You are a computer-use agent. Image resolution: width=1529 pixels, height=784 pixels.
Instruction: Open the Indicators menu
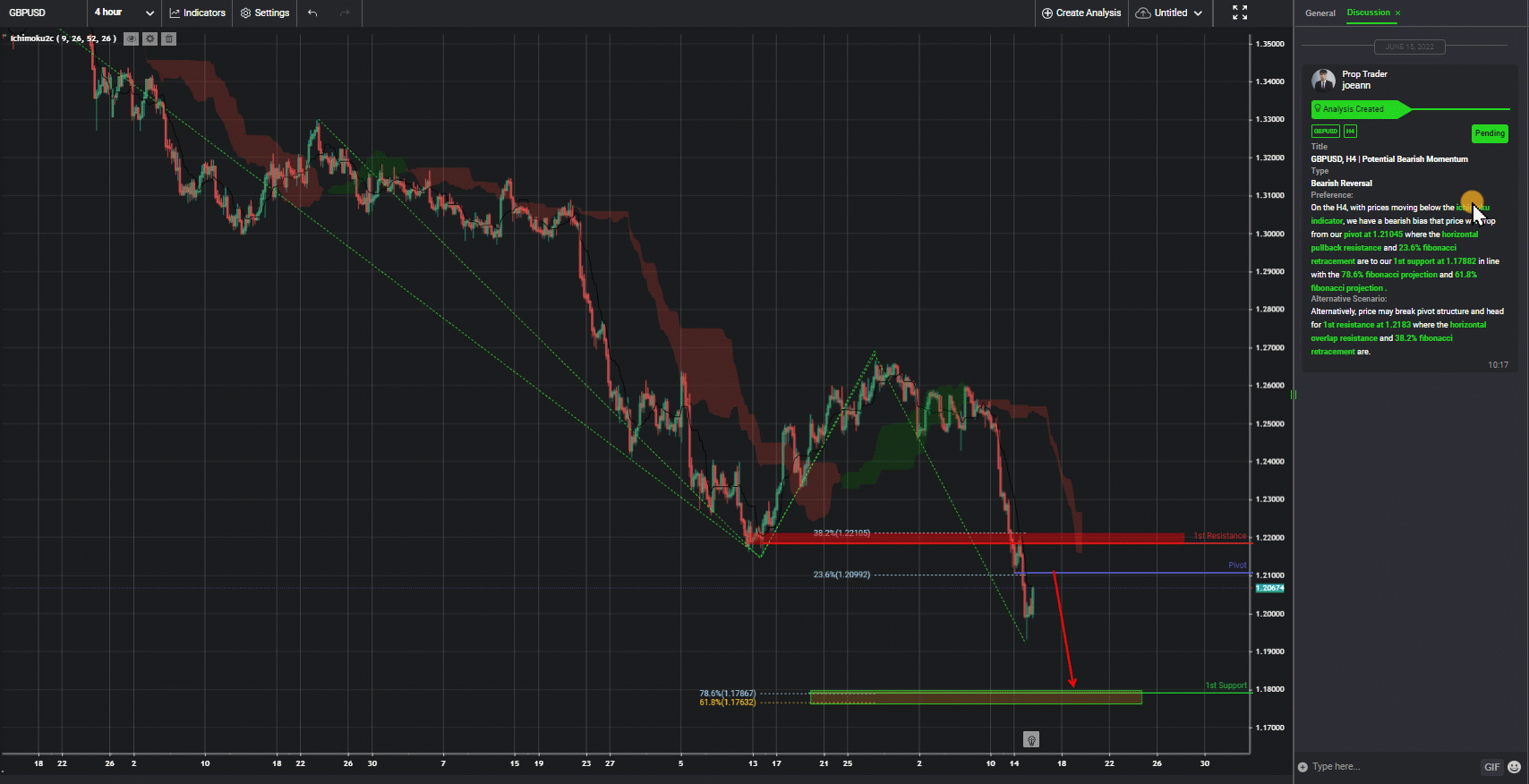tap(198, 13)
